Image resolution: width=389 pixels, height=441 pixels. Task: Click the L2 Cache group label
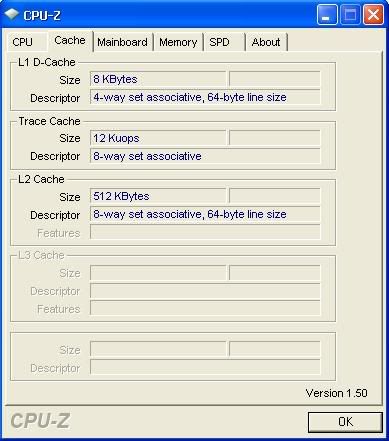[41, 179]
